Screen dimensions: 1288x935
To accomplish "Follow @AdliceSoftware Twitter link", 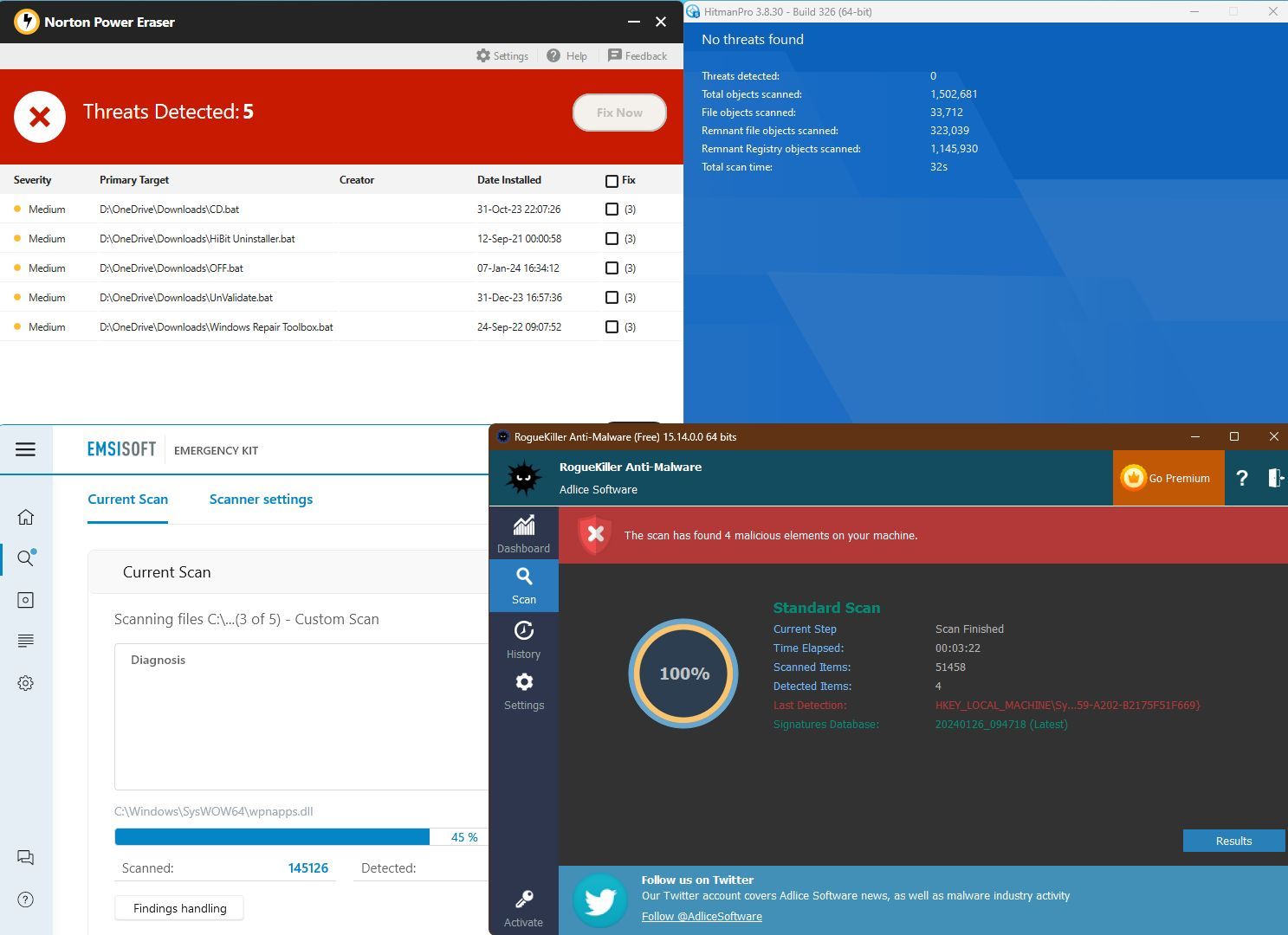I will 702,917.
